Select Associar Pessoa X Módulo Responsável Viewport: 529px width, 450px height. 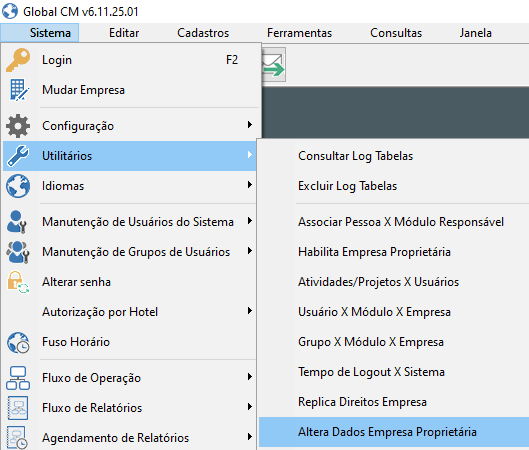pyautogui.click(x=394, y=222)
